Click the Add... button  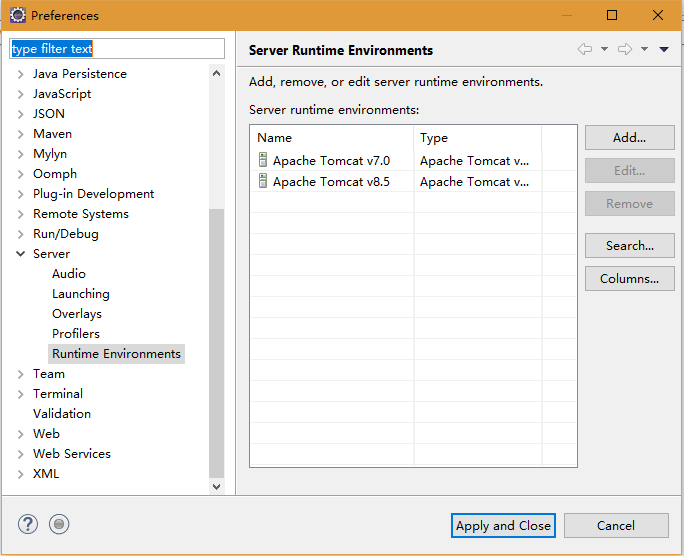click(x=629, y=138)
